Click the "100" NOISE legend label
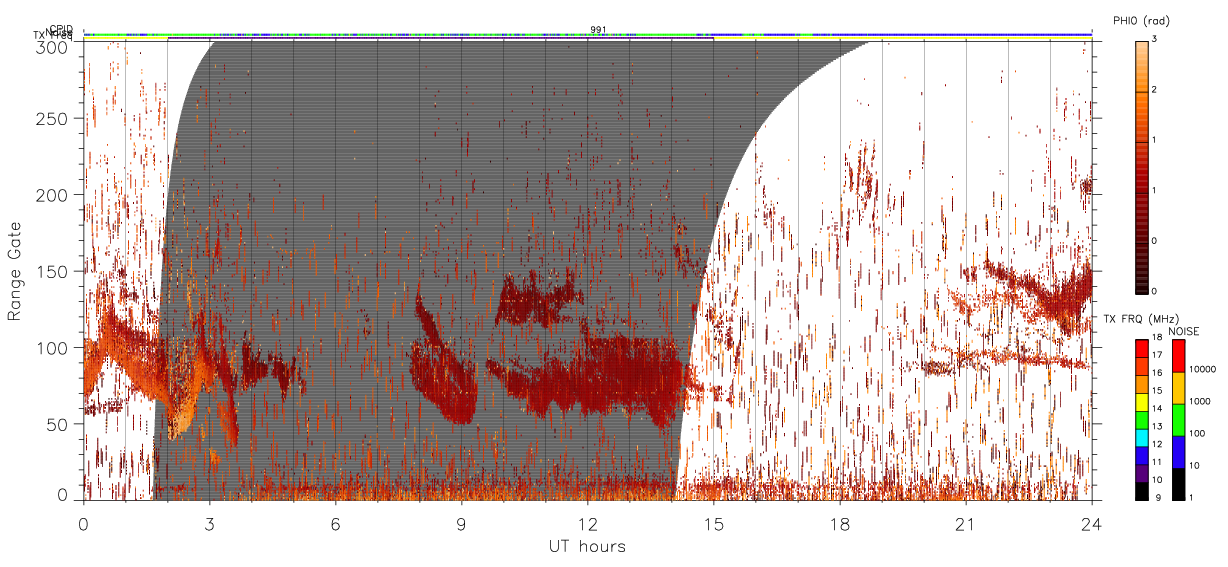The image size is (1228, 567). click(x=1197, y=434)
